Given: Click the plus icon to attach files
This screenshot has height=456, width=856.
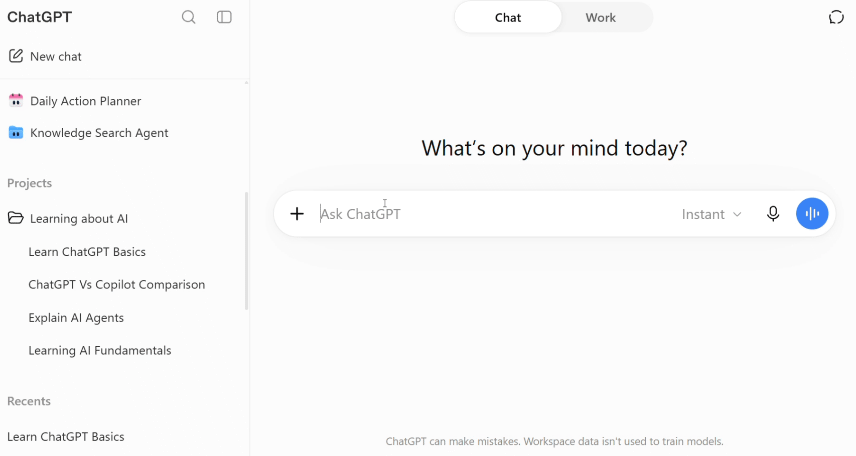Looking at the screenshot, I should click(x=297, y=214).
